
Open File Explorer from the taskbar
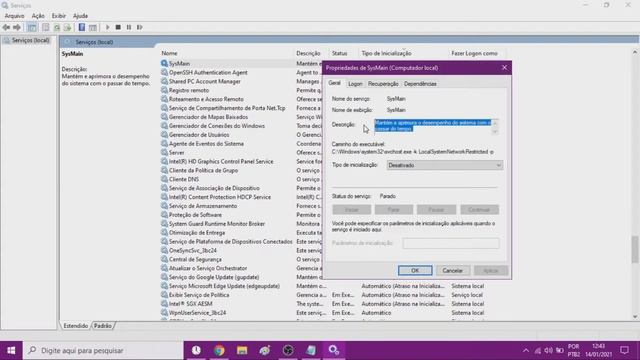coord(242,350)
